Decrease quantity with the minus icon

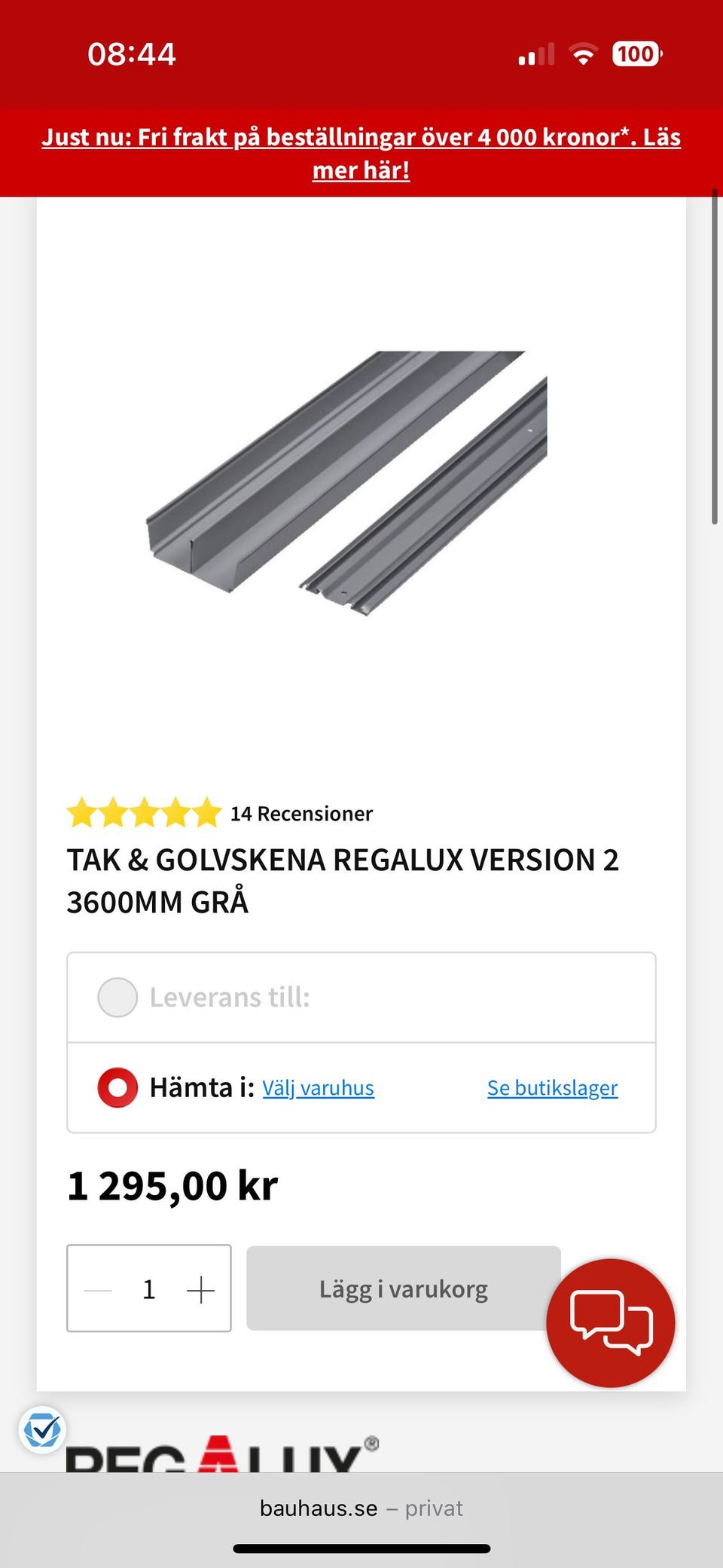98,1290
